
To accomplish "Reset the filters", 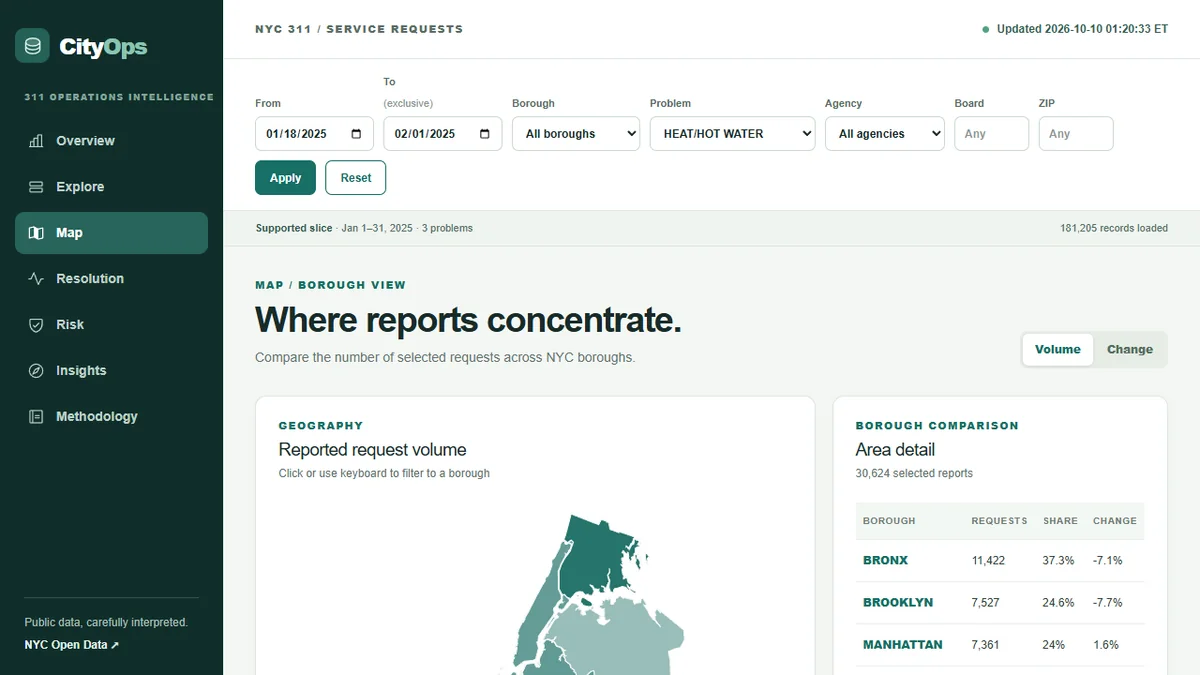I will click(356, 178).
